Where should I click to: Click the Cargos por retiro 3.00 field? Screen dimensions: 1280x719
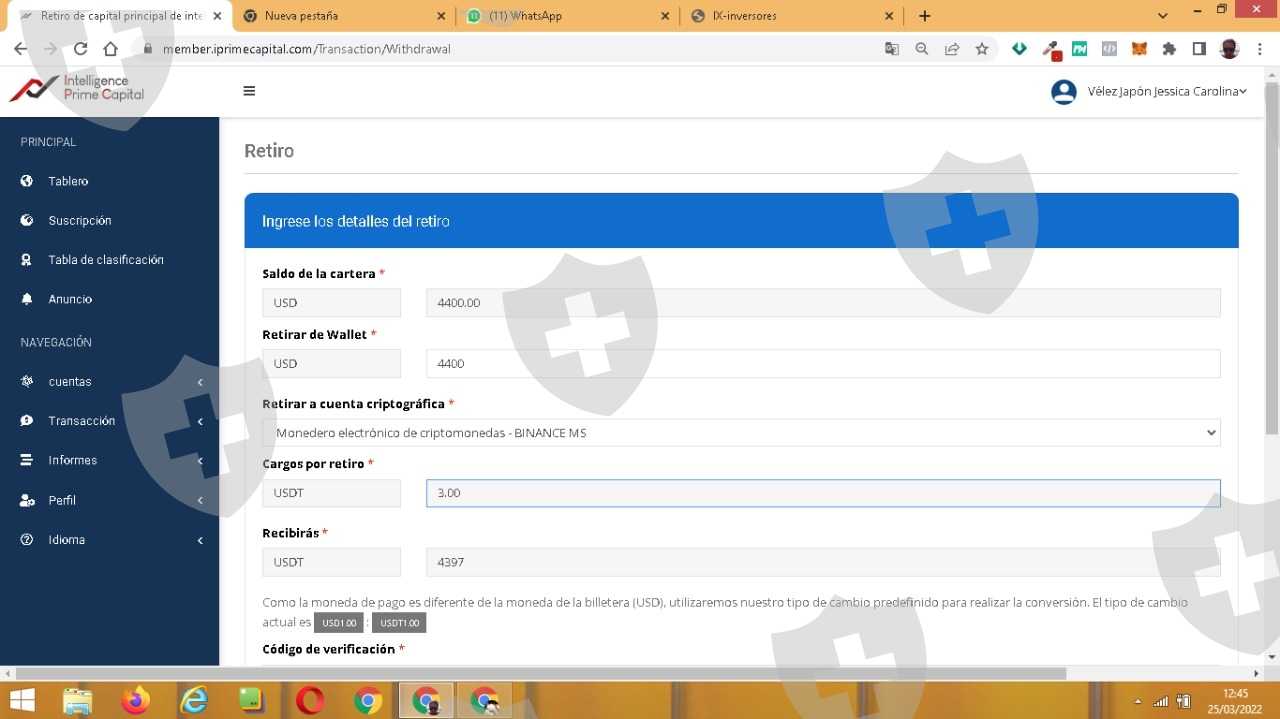[823, 493]
